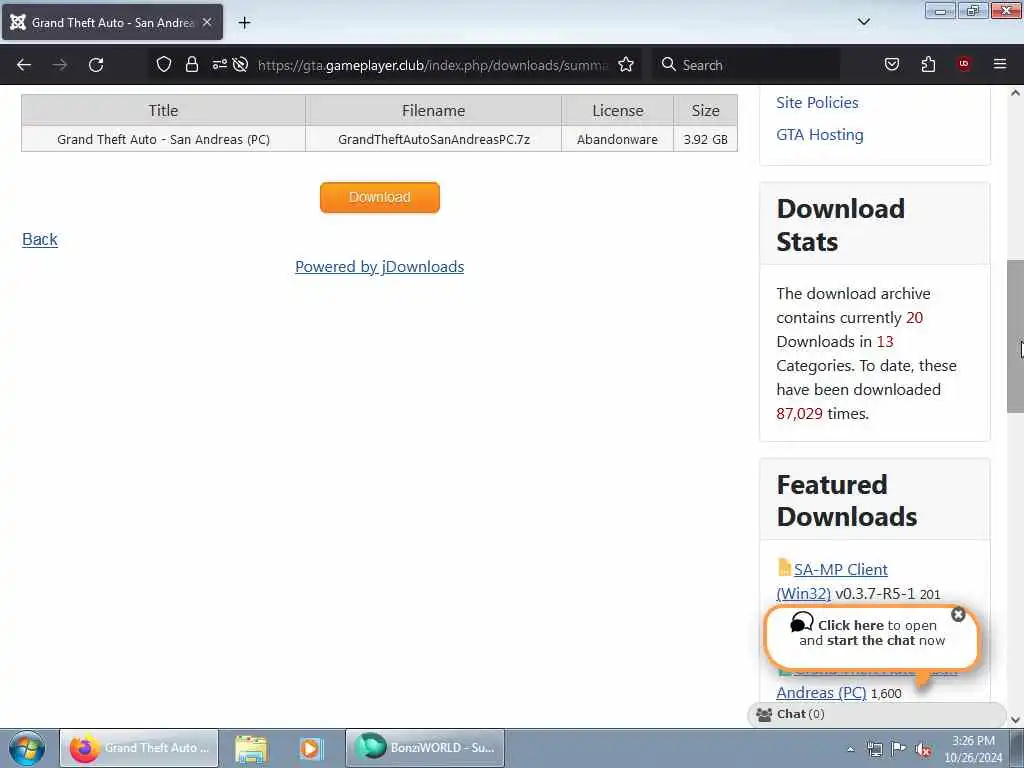1024x768 pixels.
Task: Click the browser forward arrow
Action: [x=60, y=65]
